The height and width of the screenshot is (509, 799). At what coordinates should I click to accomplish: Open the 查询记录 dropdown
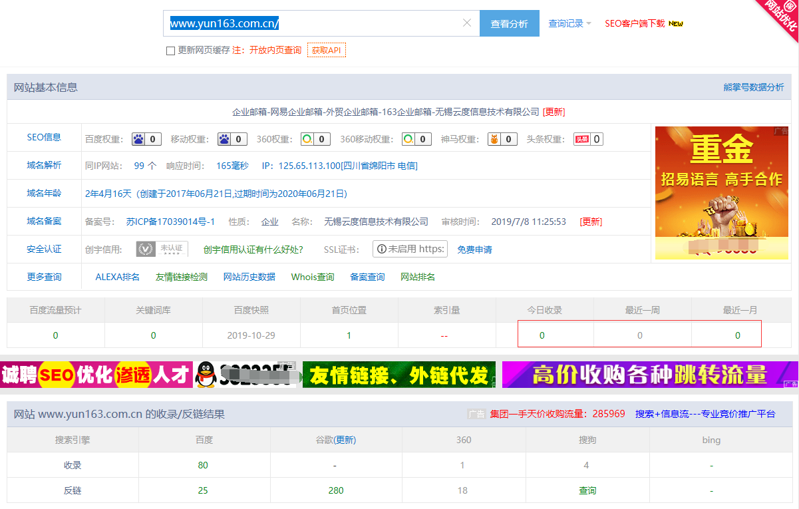[569, 23]
